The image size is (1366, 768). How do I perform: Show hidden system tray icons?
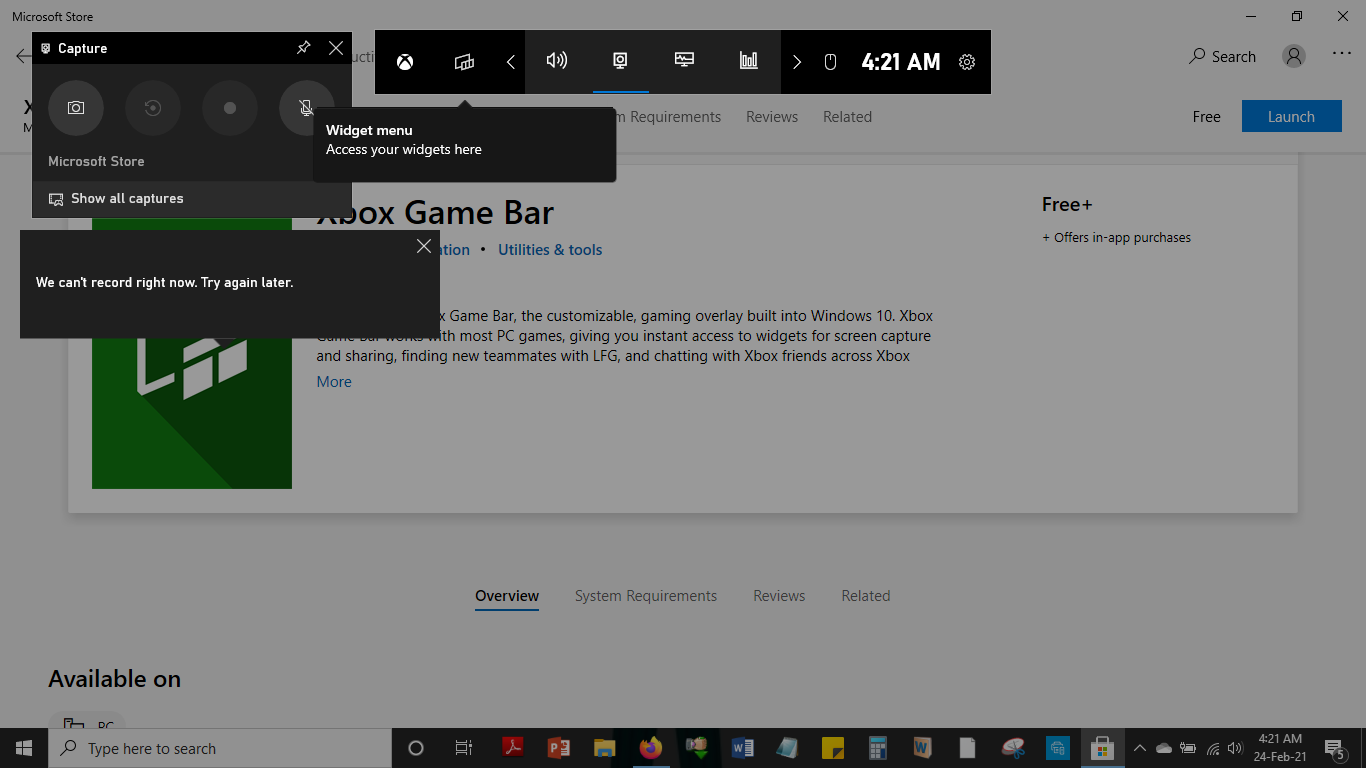tap(1139, 748)
